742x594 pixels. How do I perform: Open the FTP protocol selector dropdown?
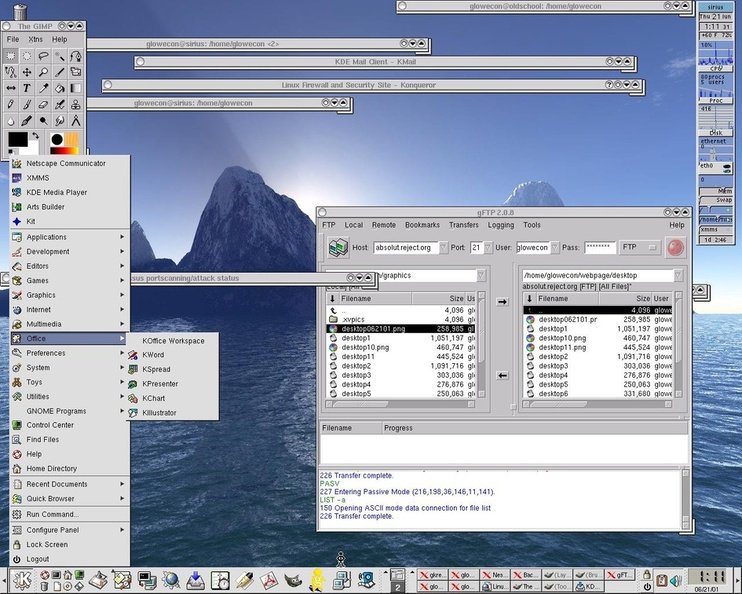(x=640, y=248)
